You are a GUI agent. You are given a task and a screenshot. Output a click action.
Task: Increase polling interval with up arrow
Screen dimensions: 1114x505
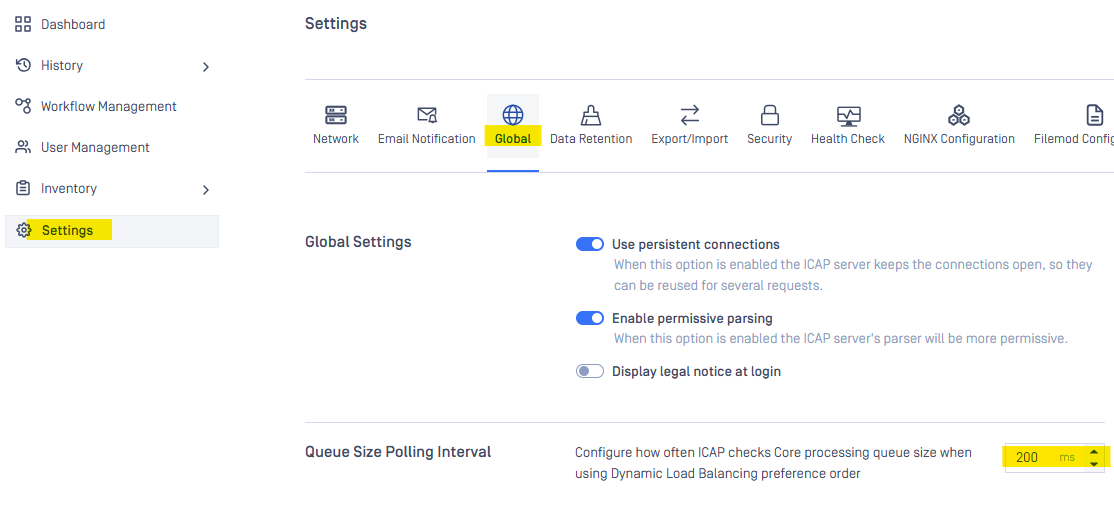pos(1094,451)
